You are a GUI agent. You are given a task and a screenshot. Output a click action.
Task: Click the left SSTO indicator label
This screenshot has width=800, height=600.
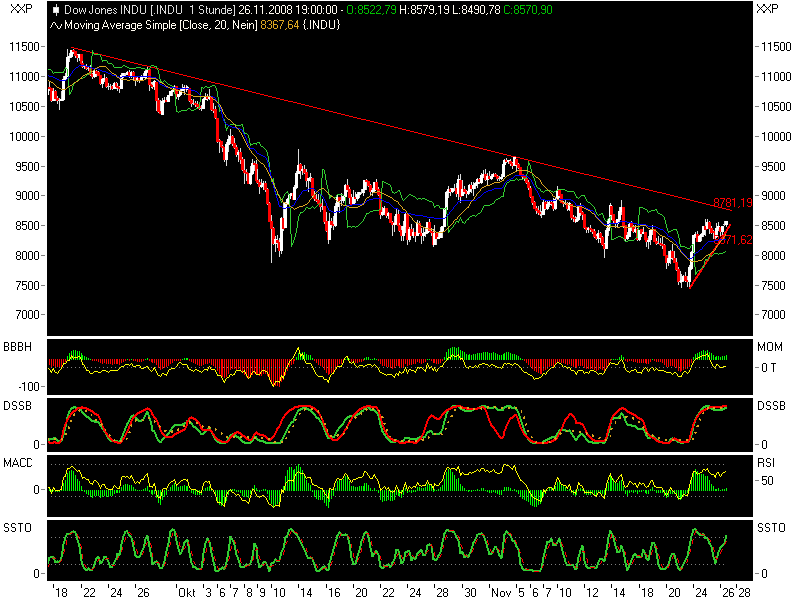pyautogui.click(x=17, y=528)
